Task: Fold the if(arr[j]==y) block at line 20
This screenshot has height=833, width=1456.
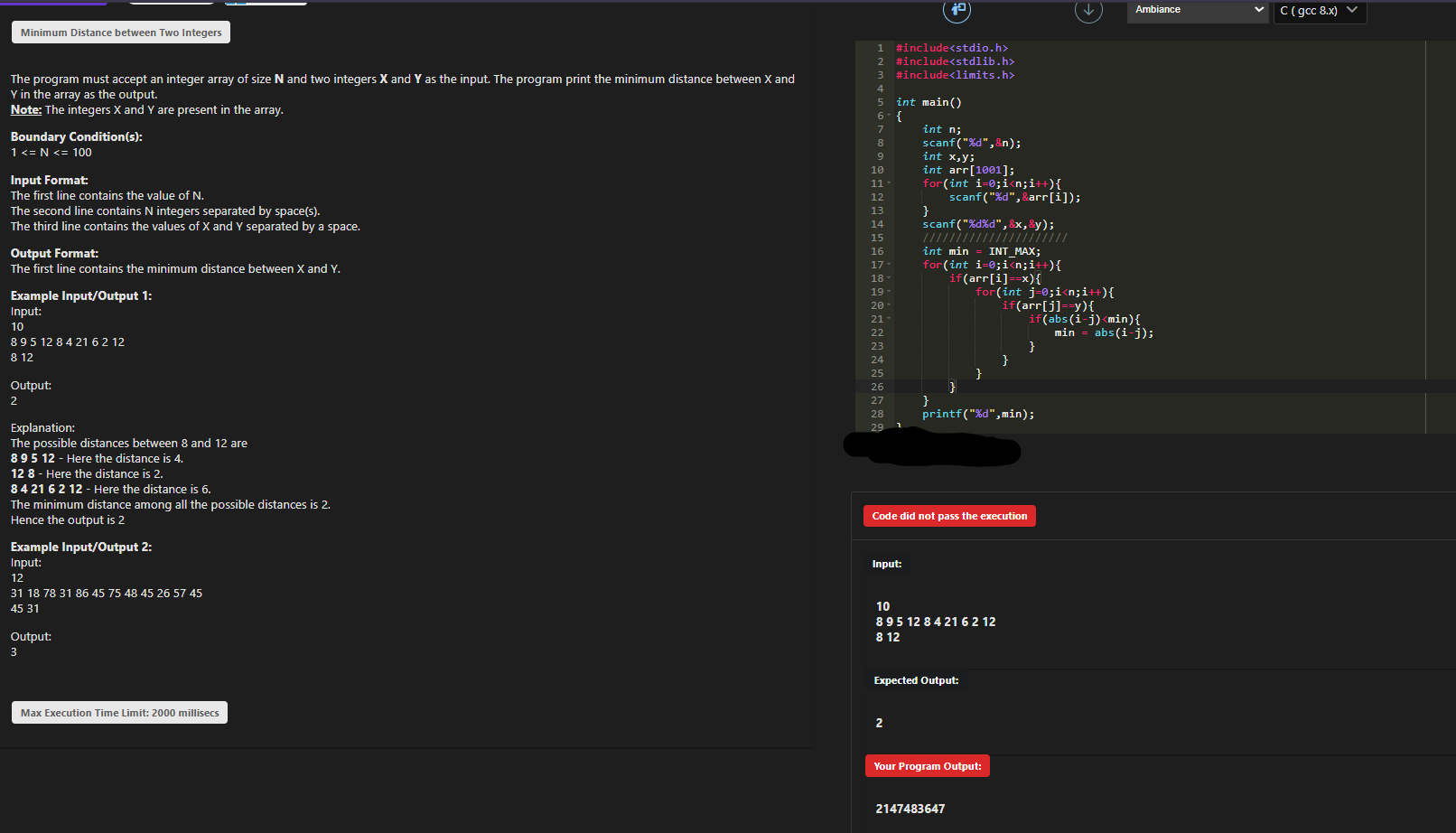Action: [x=890, y=305]
